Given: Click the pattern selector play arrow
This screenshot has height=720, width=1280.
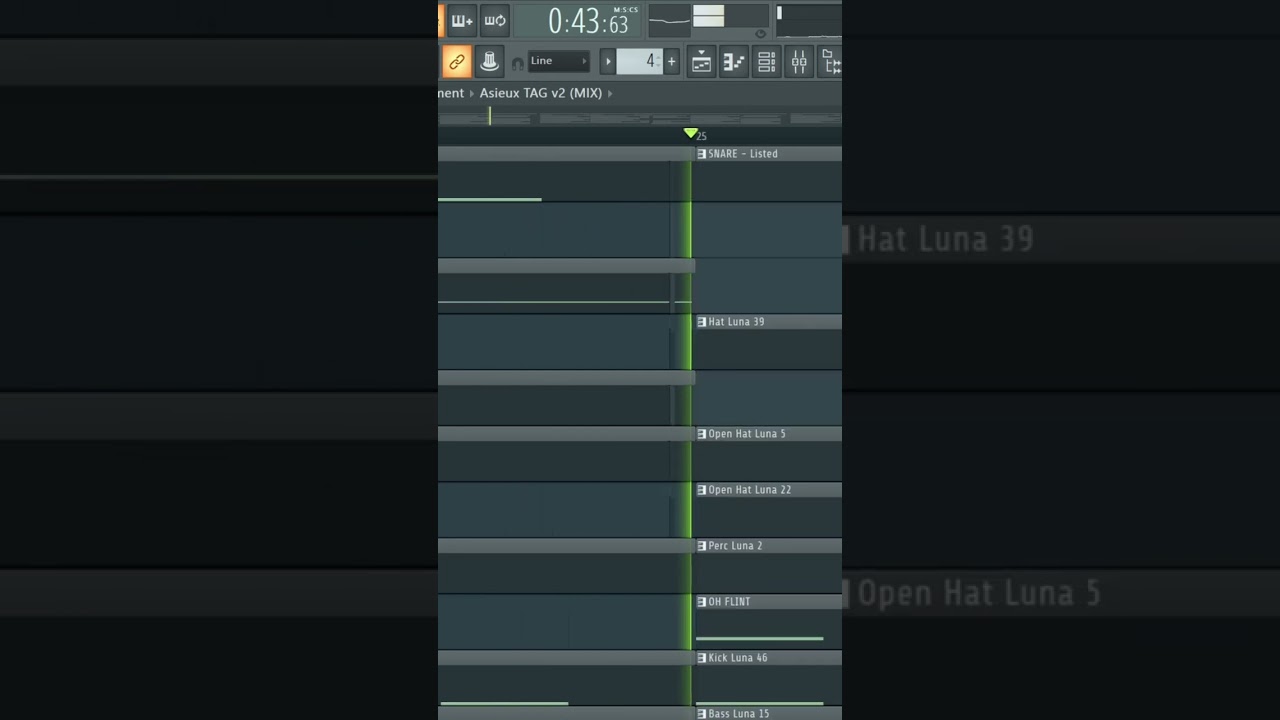Looking at the screenshot, I should [607, 62].
